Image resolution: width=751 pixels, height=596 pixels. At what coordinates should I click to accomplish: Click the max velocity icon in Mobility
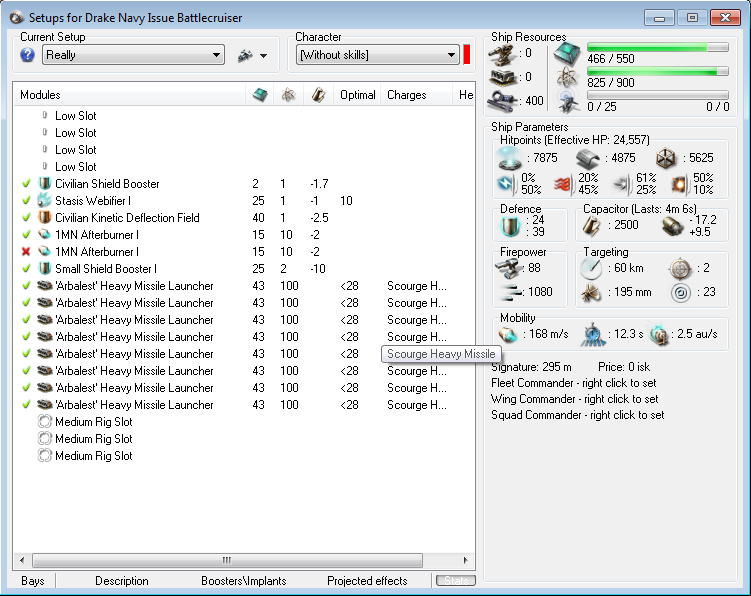point(508,334)
